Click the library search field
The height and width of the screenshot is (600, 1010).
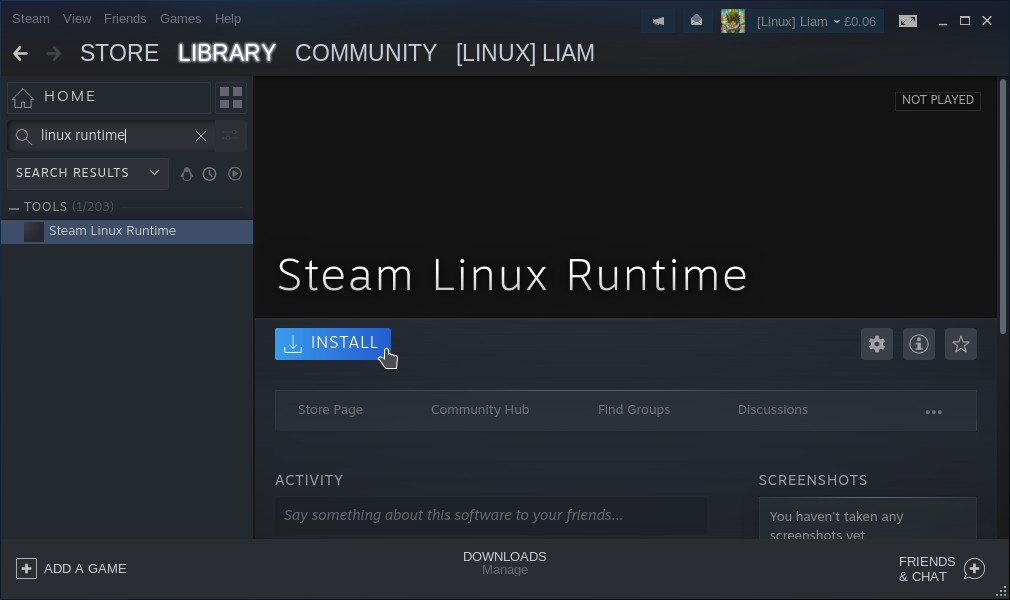(x=111, y=135)
